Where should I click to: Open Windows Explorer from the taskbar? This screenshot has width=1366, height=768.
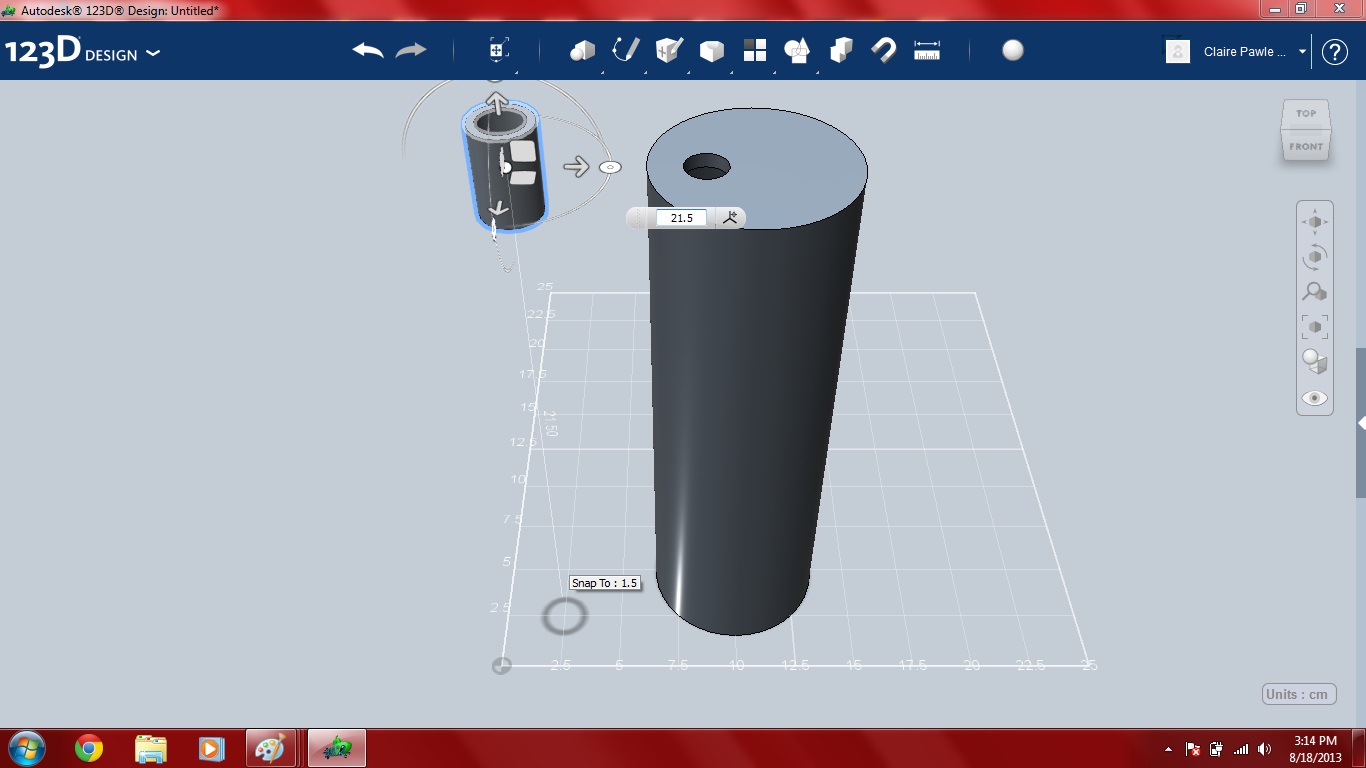click(150, 748)
